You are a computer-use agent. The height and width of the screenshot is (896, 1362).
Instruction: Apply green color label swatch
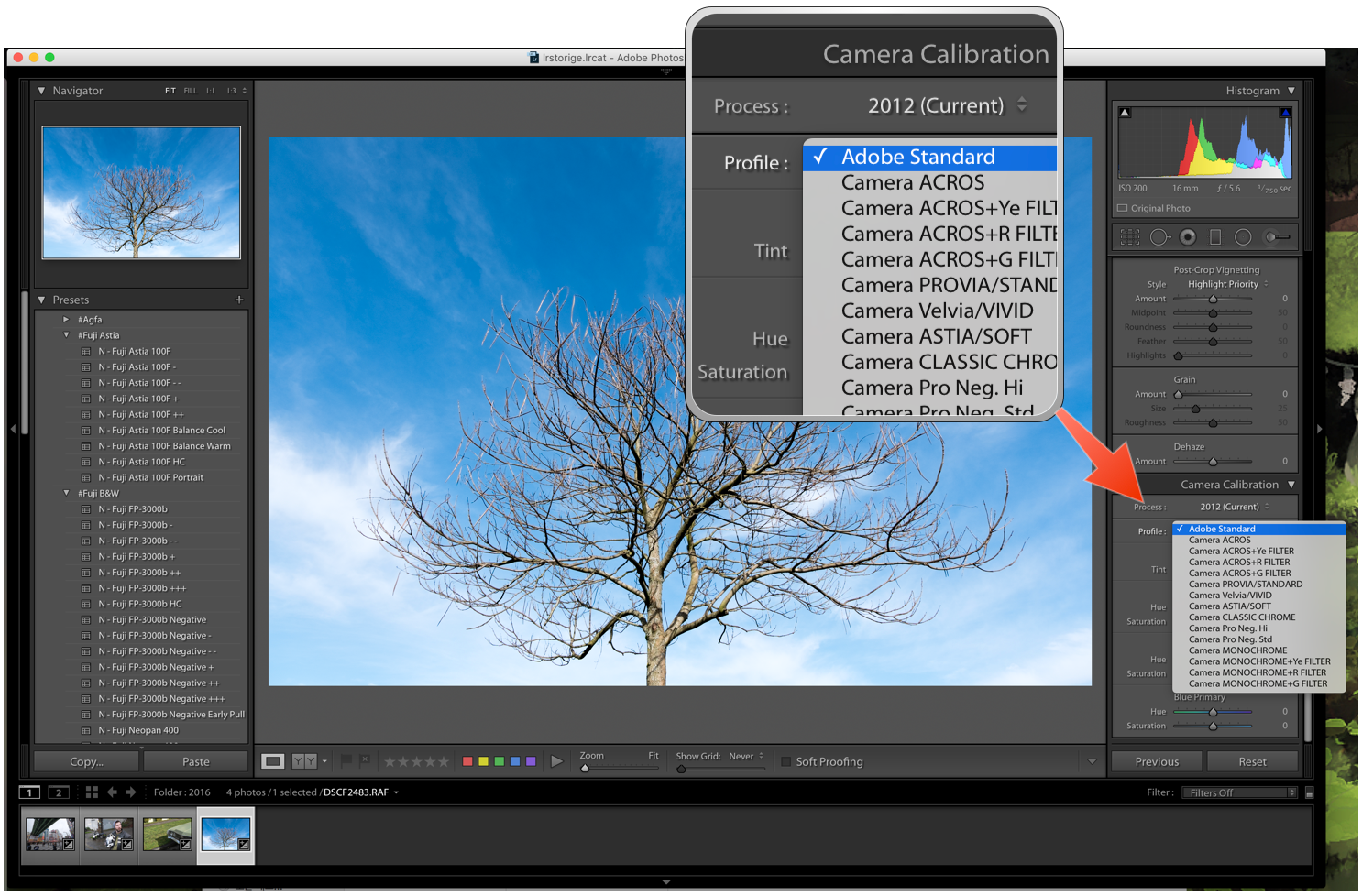pyautogui.click(x=500, y=761)
